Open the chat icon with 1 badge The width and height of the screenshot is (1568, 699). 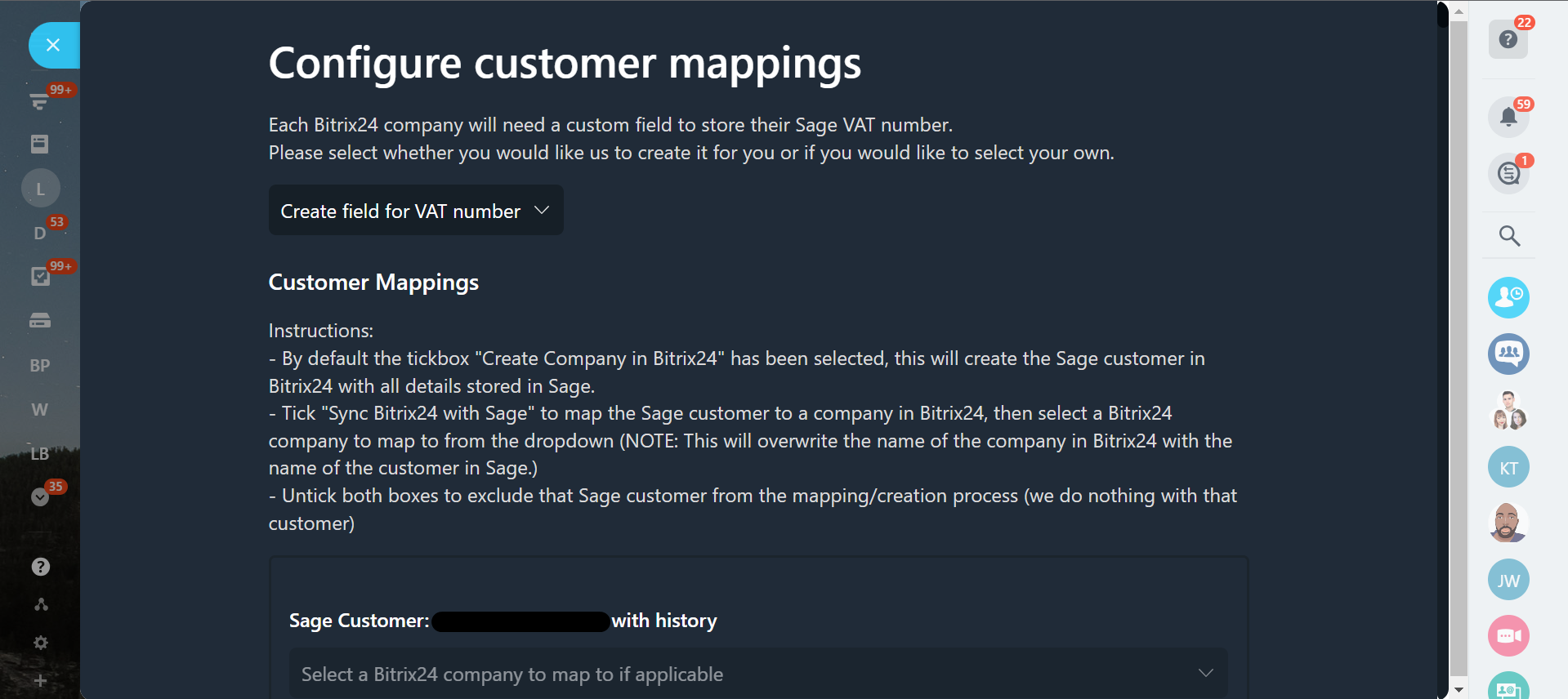(x=1508, y=173)
